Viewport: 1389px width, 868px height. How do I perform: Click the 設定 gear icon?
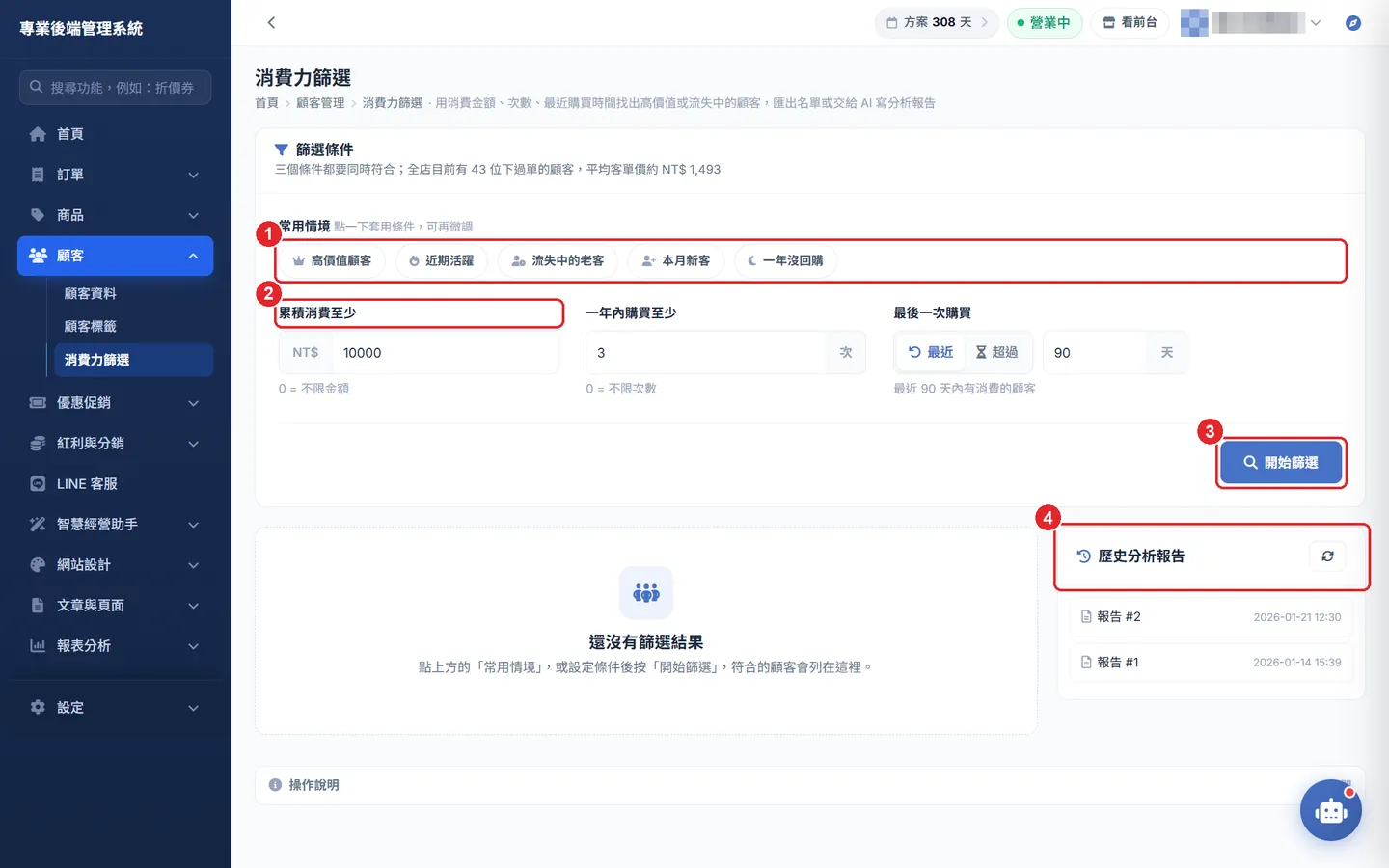coord(38,707)
